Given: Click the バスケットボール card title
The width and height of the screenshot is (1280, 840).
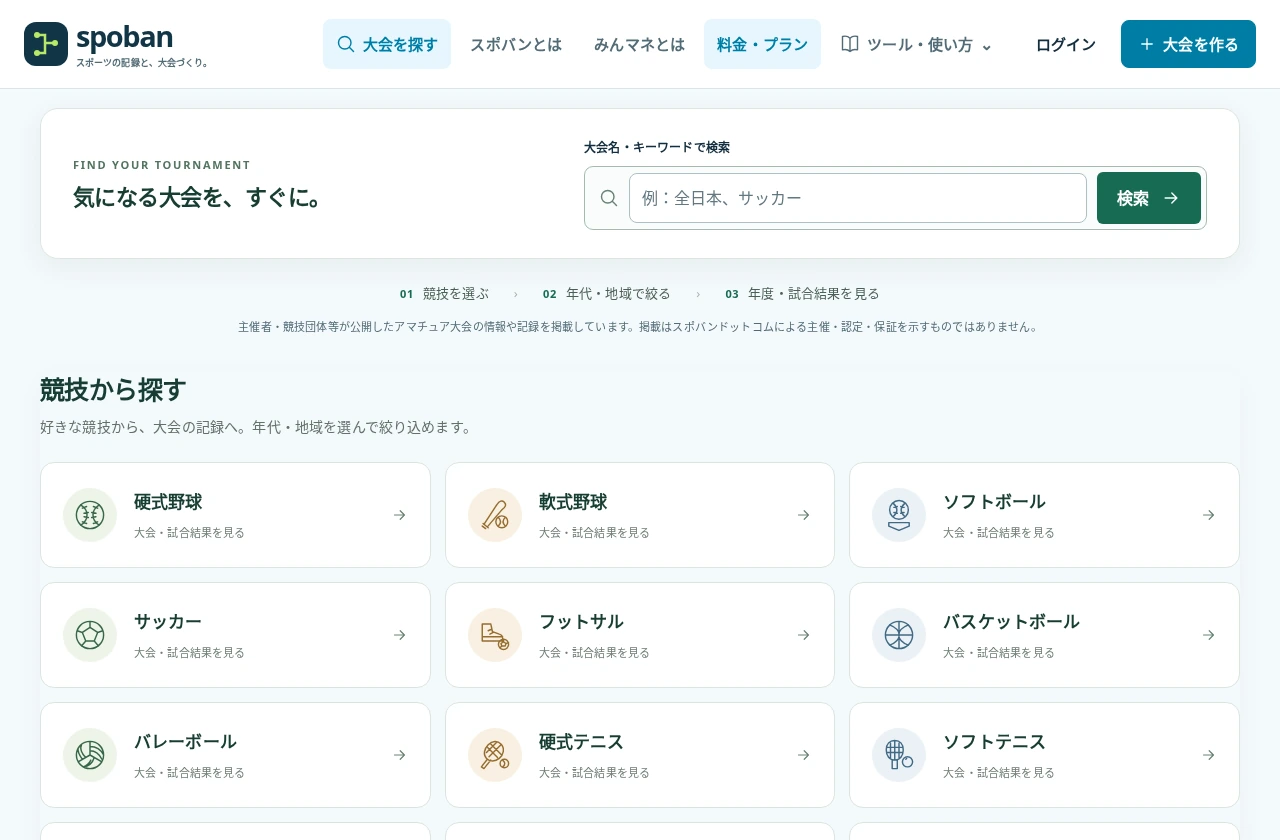Looking at the screenshot, I should [1011, 622].
